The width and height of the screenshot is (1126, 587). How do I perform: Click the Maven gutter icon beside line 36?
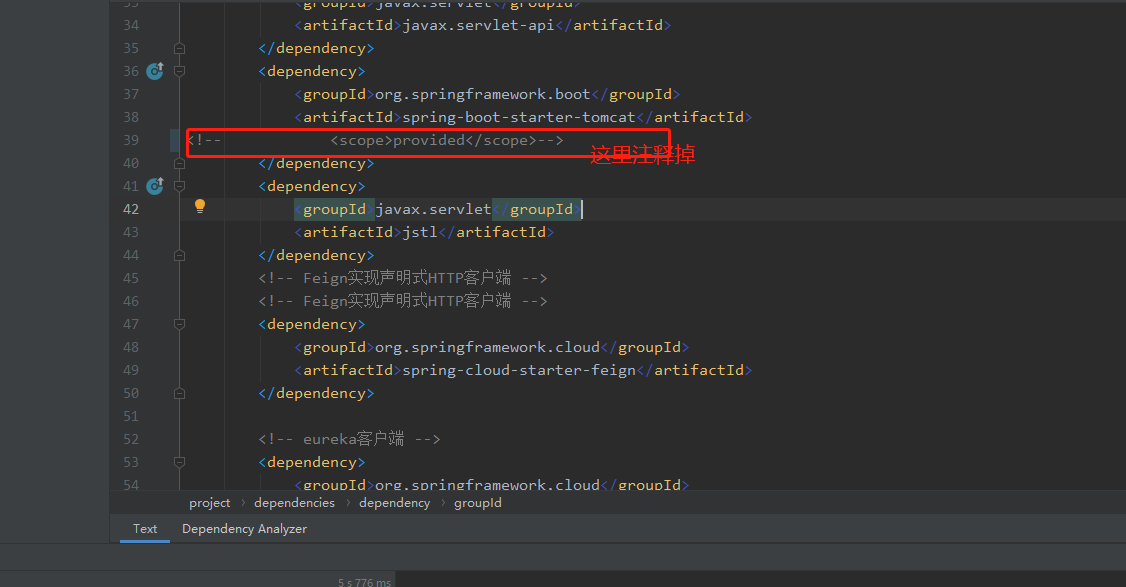[x=154, y=71]
